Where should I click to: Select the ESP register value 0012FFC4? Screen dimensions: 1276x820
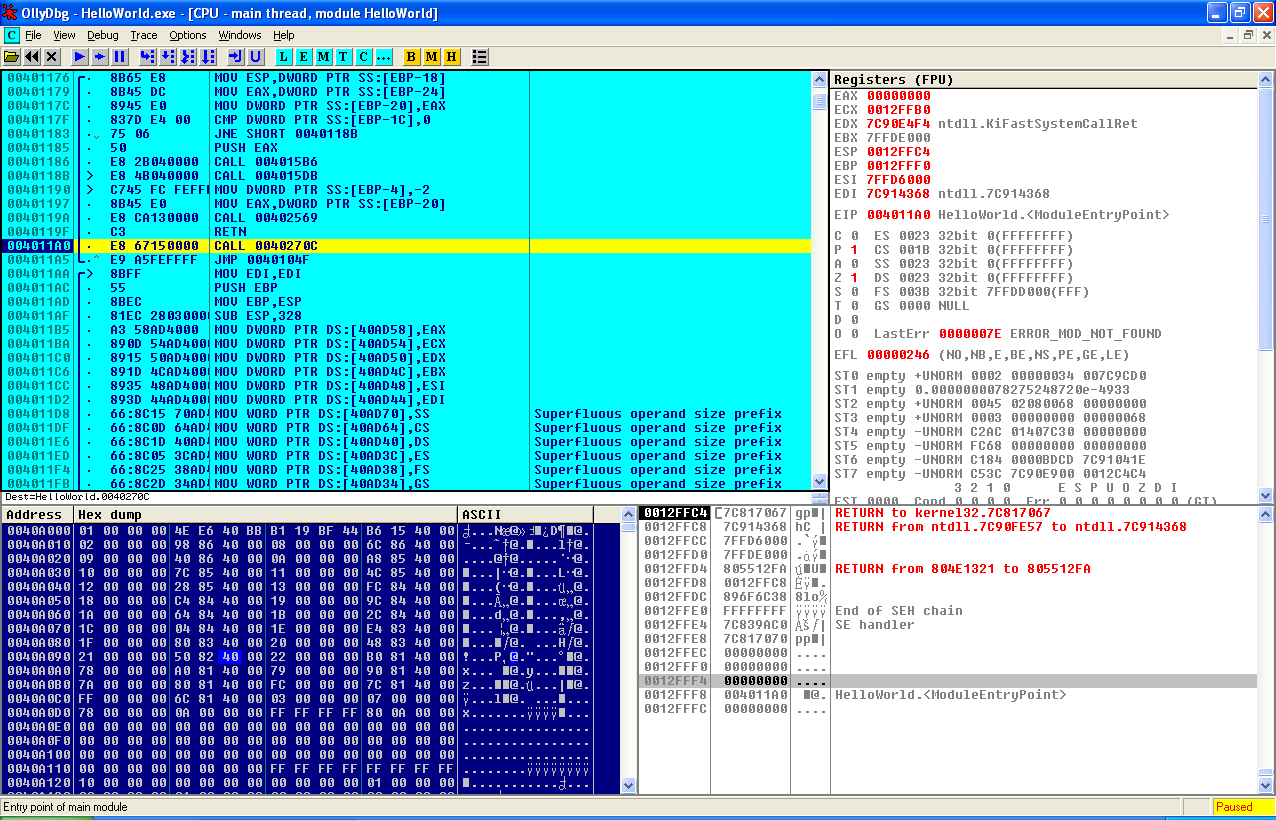pos(898,152)
